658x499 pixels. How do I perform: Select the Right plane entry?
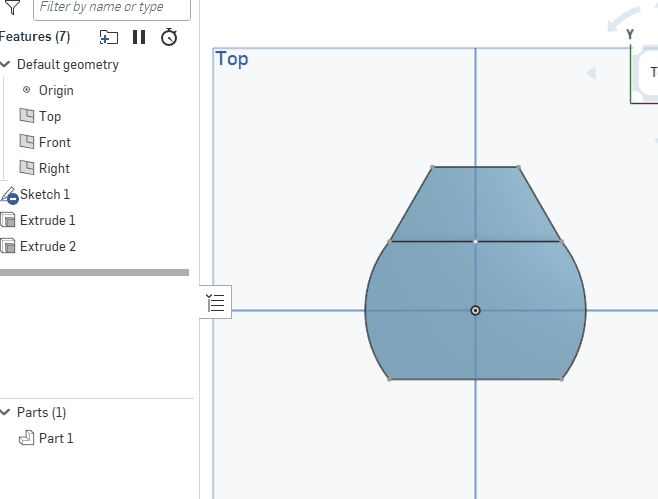pos(54,168)
